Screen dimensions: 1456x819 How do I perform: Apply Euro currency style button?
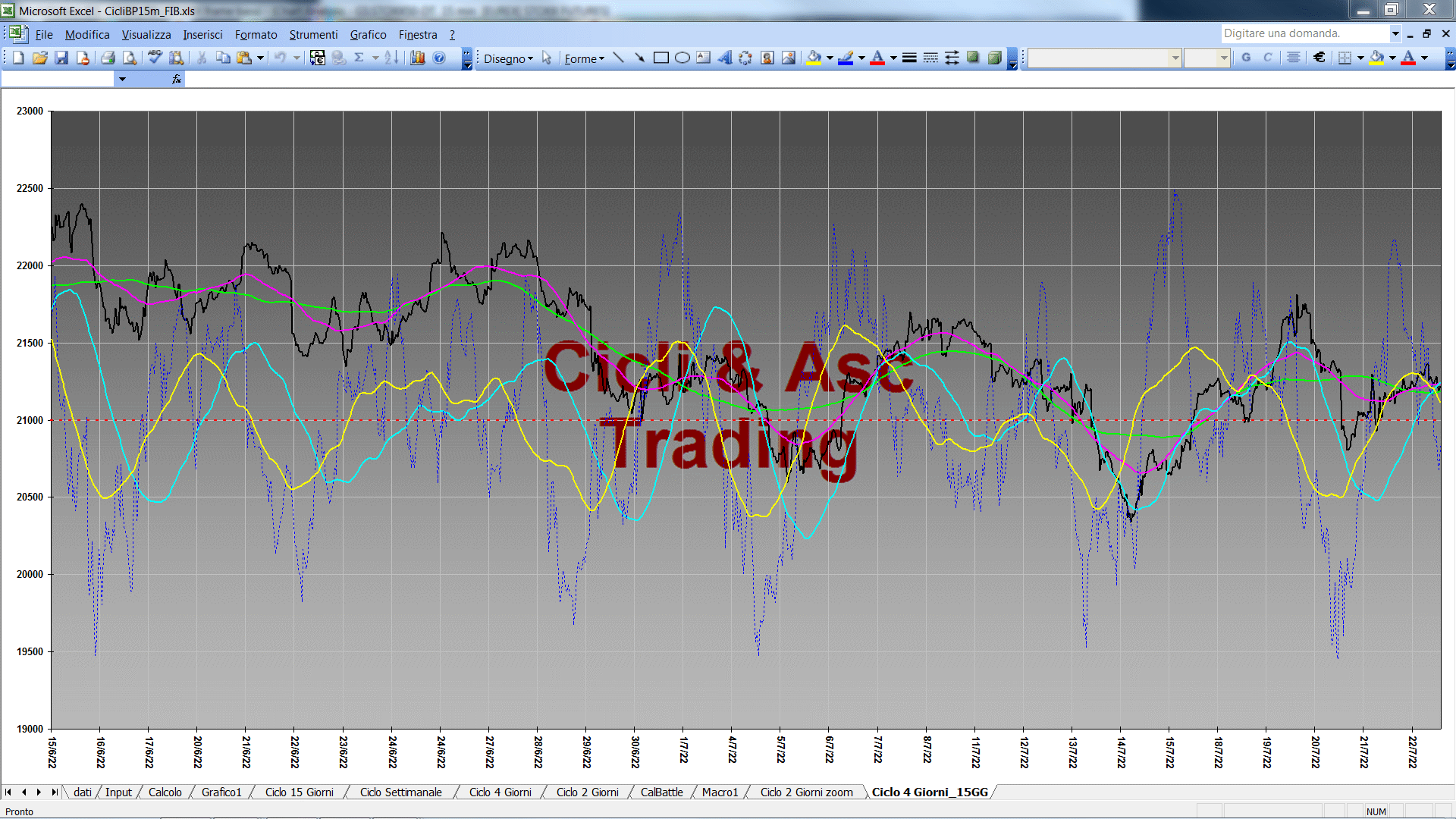(x=1319, y=58)
